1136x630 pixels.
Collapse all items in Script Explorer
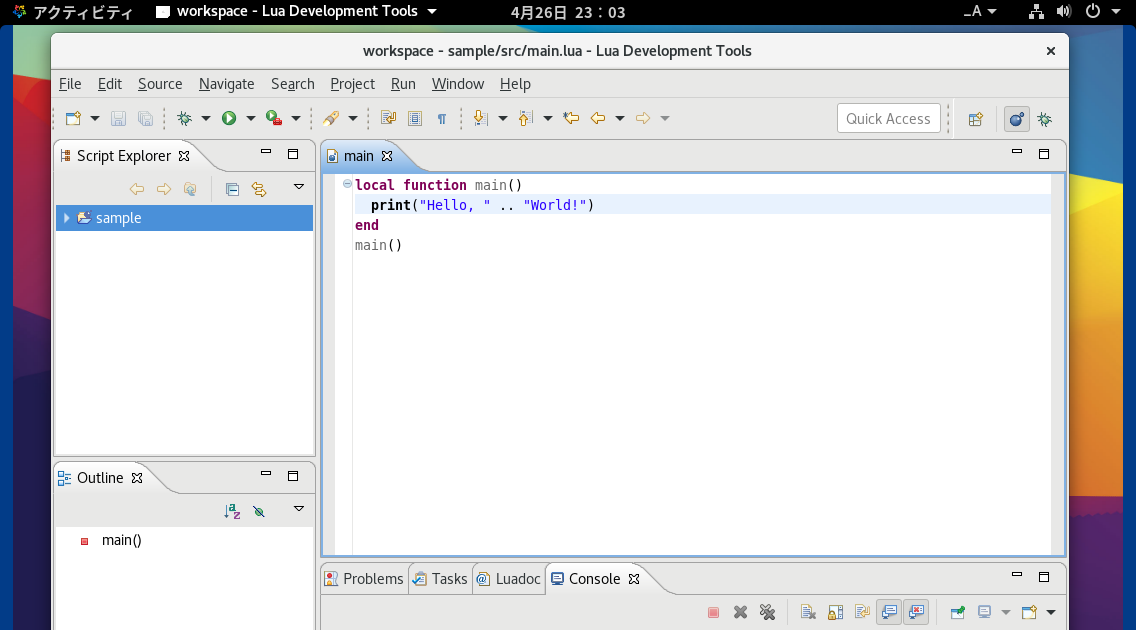click(x=232, y=189)
